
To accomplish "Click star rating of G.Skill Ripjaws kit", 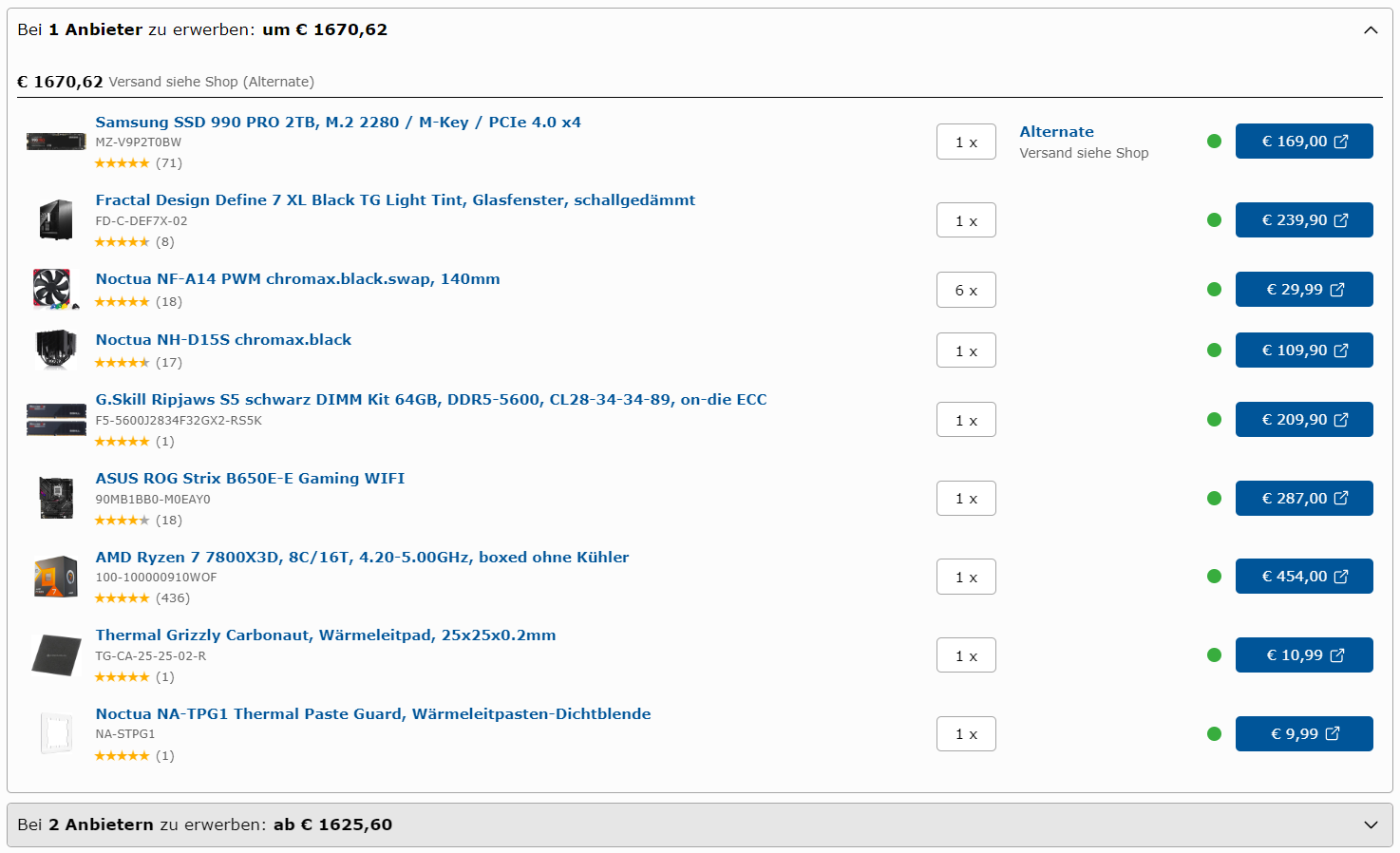I will [x=135, y=442].
